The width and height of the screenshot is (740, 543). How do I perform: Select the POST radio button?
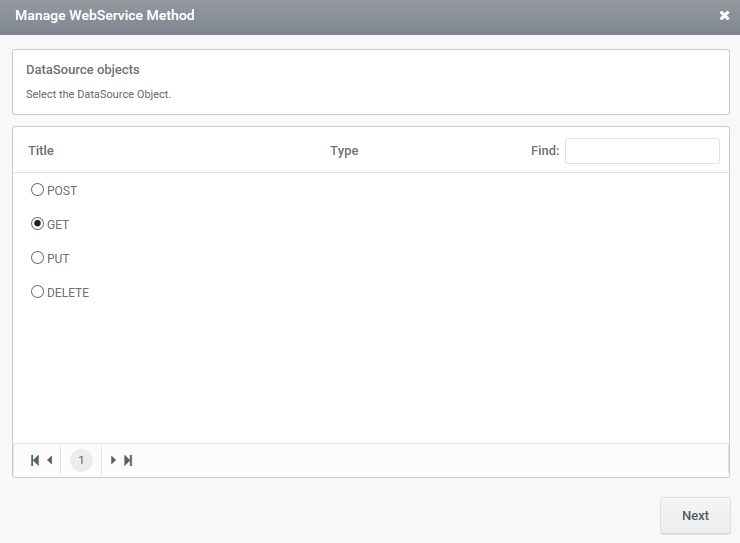(x=37, y=190)
